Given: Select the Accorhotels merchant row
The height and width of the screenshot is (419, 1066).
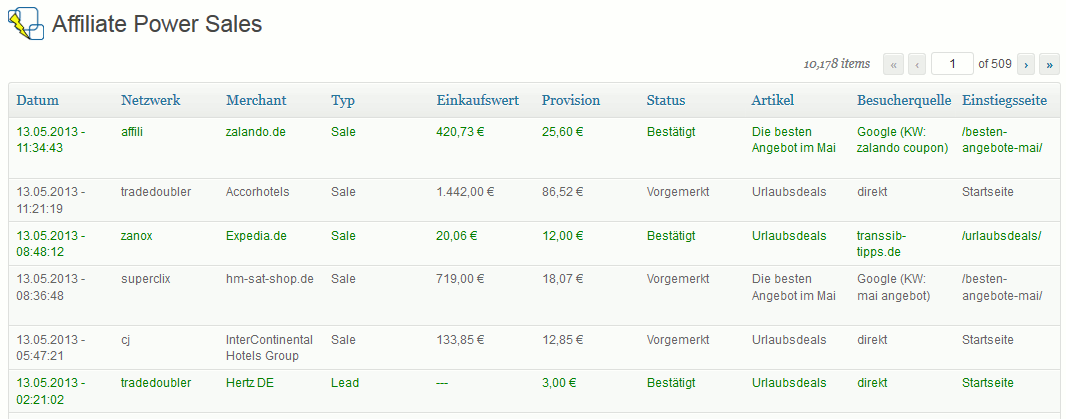Looking at the screenshot, I should 533,199.
